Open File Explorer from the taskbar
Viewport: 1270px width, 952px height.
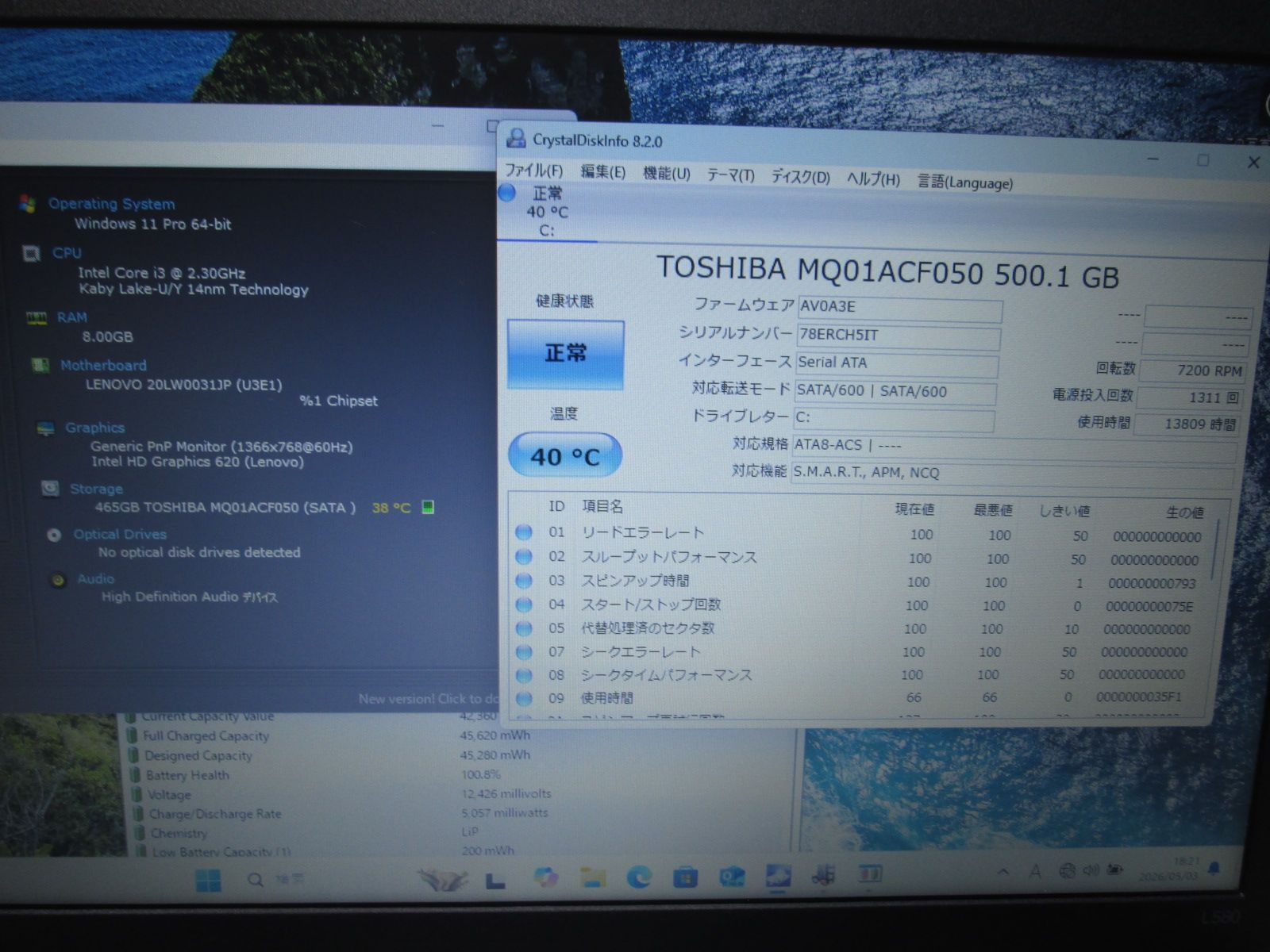(x=592, y=878)
